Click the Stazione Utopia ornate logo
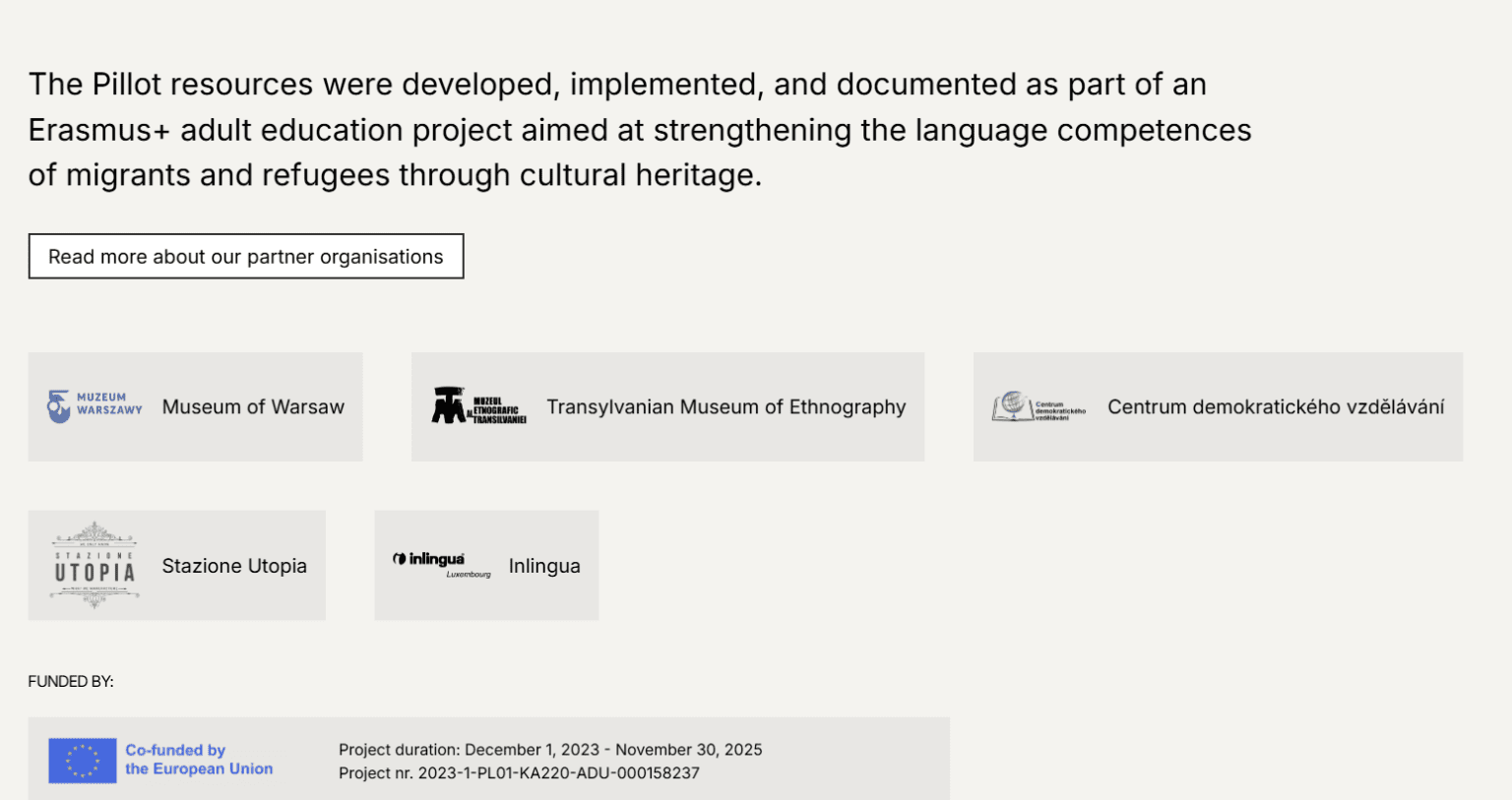This screenshot has width=1512, height=800. [x=94, y=566]
